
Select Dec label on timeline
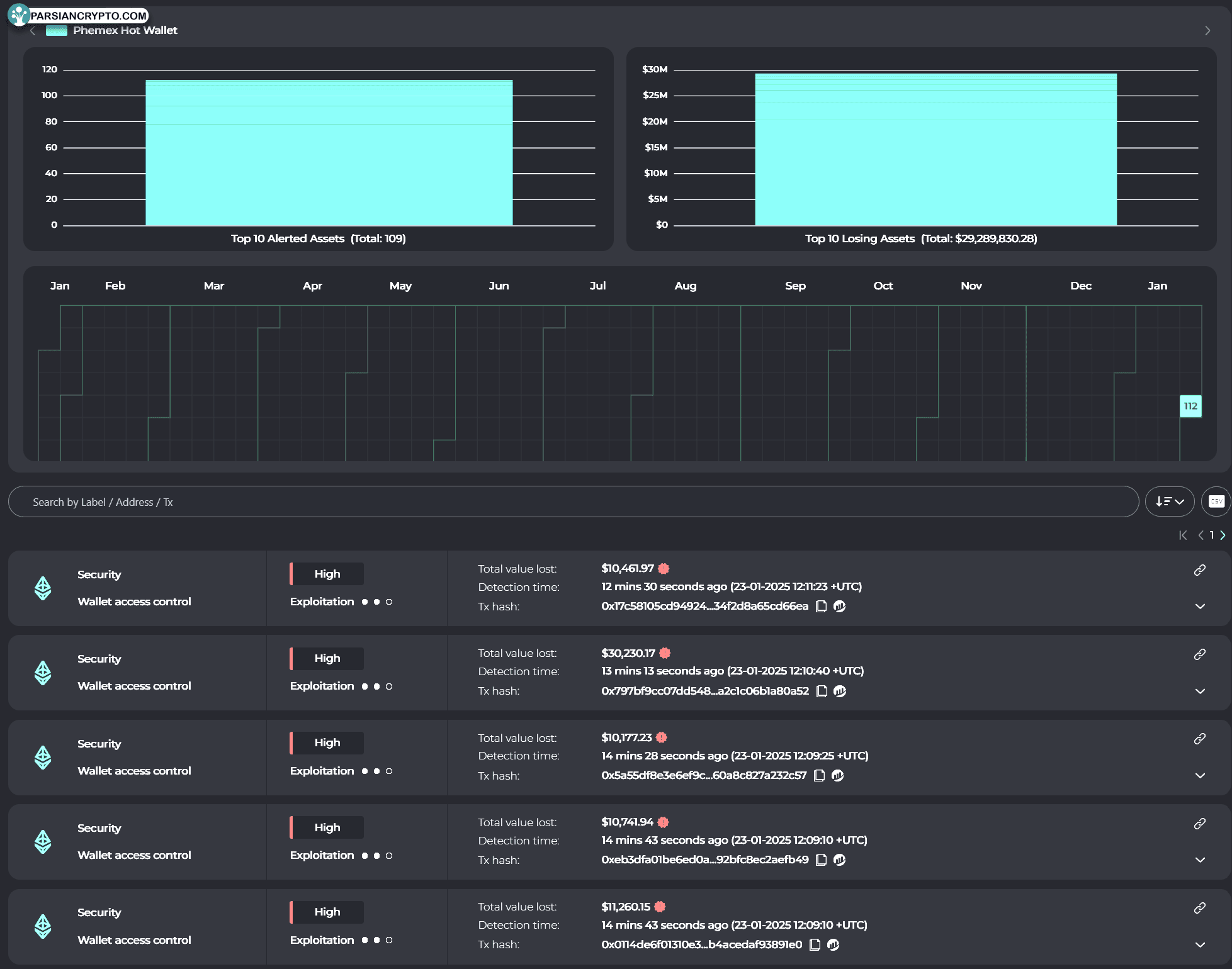click(x=1081, y=286)
